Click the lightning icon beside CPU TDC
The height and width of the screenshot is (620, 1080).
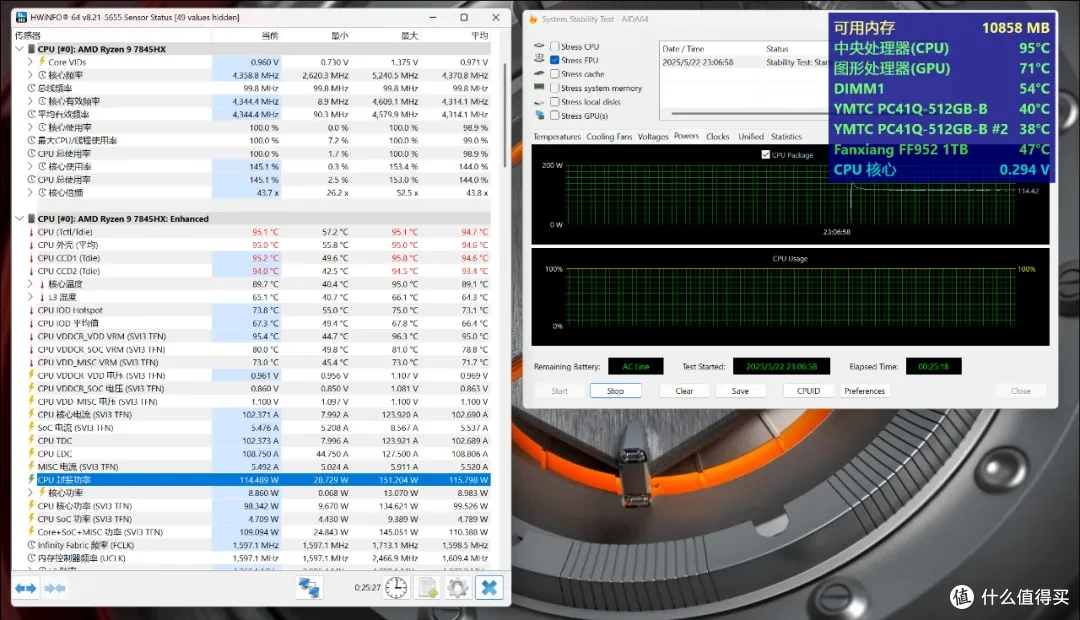[31, 441]
